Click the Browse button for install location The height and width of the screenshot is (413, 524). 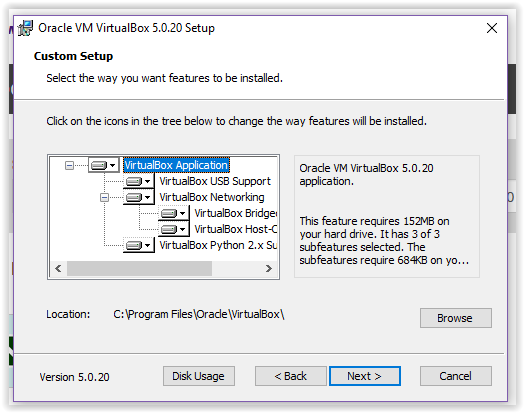click(455, 318)
